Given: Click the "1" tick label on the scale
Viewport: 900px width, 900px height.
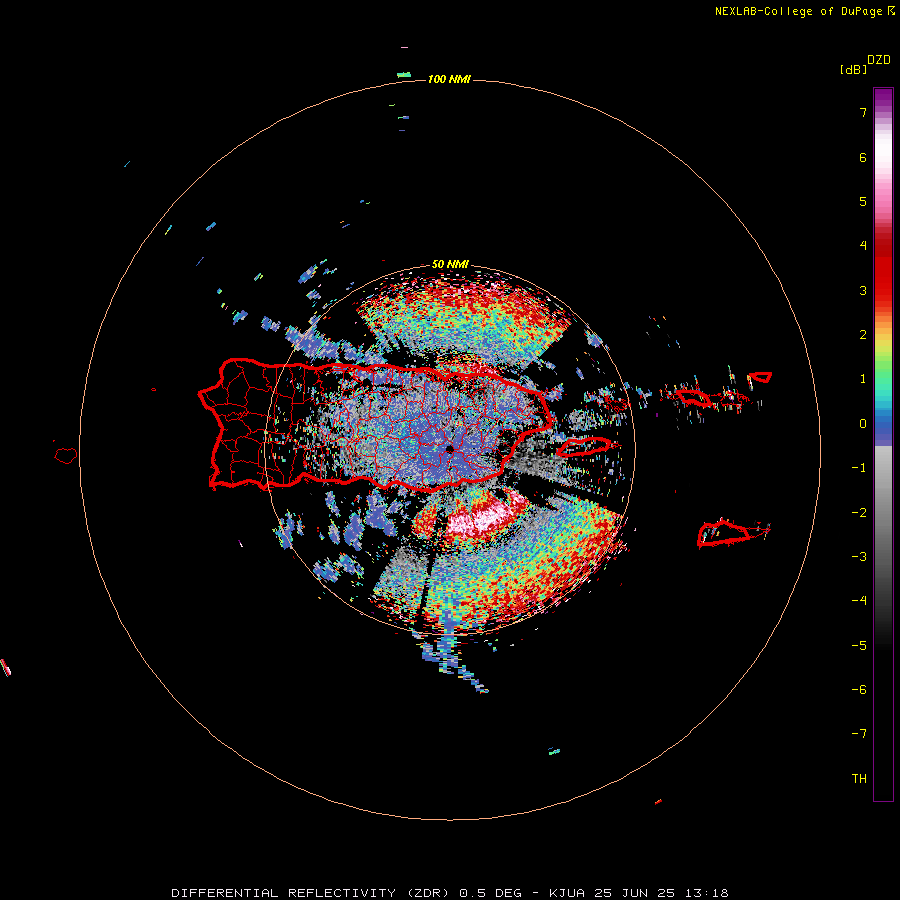Looking at the screenshot, I should point(863,379).
